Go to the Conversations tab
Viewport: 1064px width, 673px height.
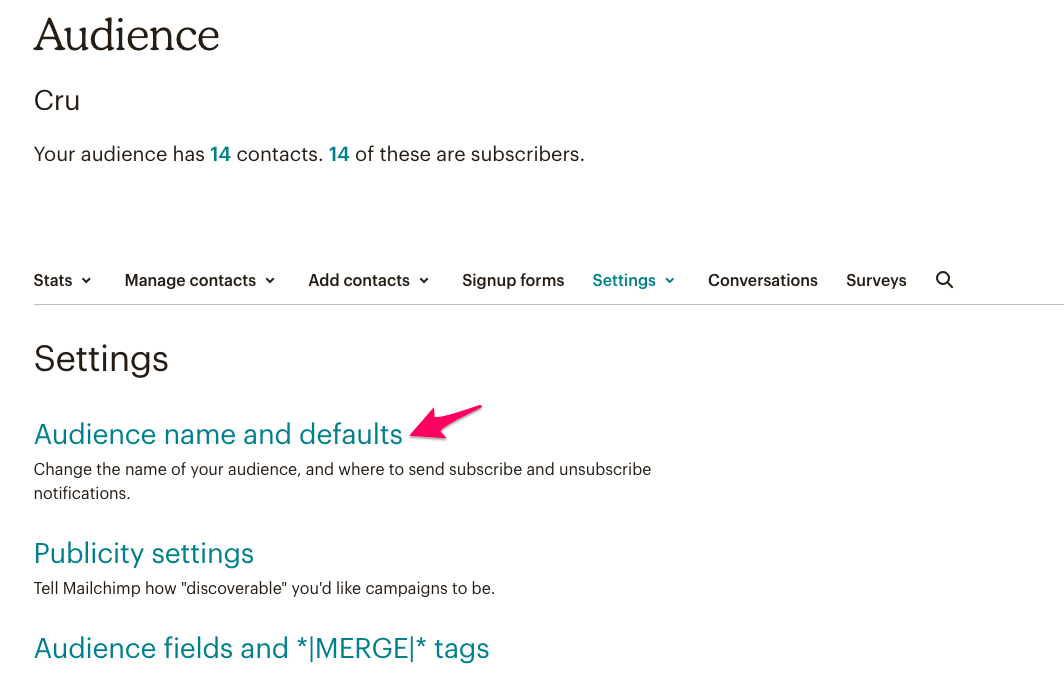click(x=763, y=280)
